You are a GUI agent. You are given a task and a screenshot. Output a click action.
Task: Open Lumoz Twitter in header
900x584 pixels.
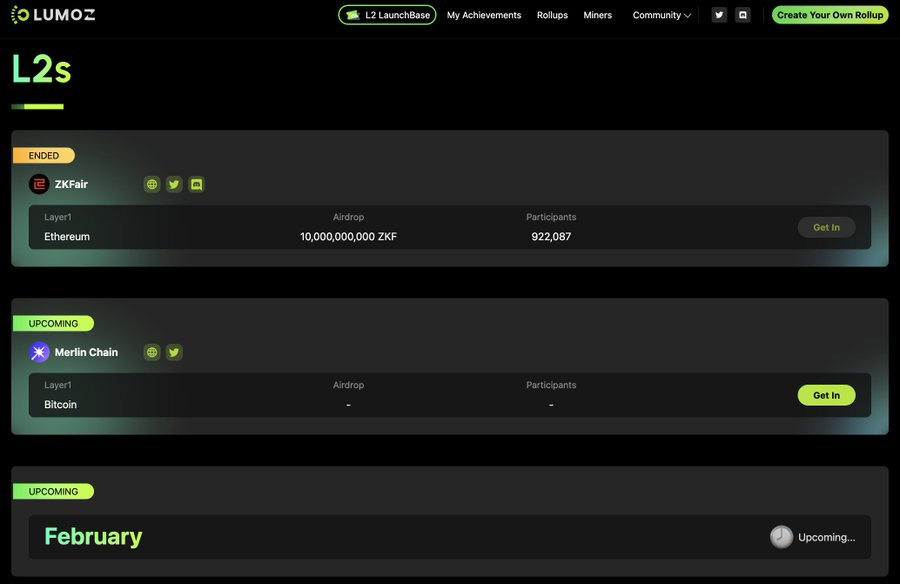pos(719,15)
